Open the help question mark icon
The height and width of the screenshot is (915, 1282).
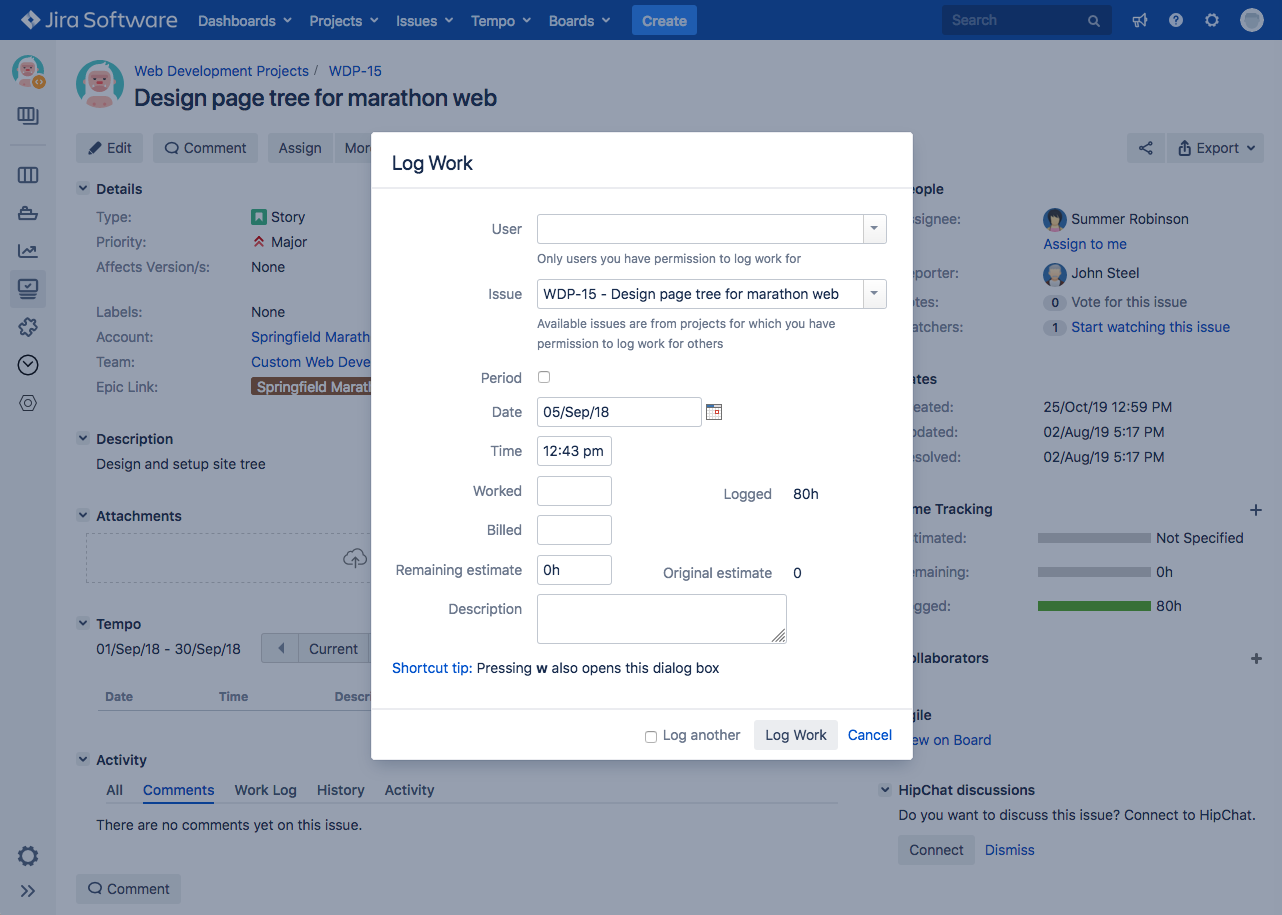(x=1176, y=20)
